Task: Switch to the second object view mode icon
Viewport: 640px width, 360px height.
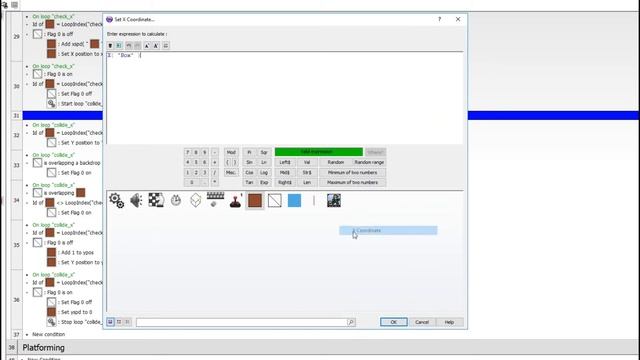Action: pos(119,322)
